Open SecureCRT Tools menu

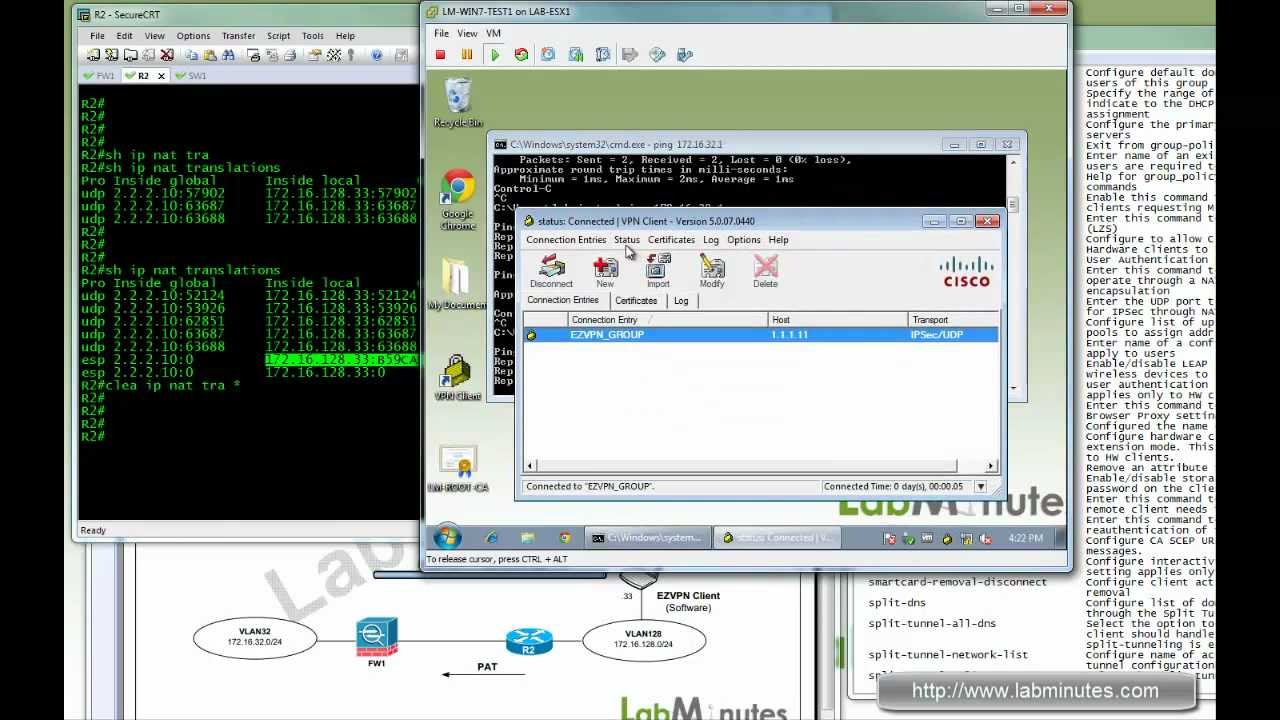[x=313, y=36]
